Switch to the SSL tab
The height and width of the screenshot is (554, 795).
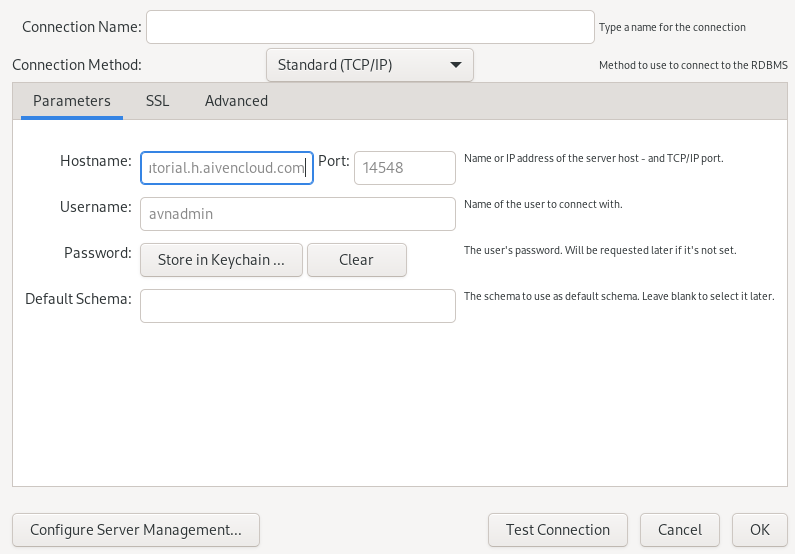pyautogui.click(x=157, y=101)
